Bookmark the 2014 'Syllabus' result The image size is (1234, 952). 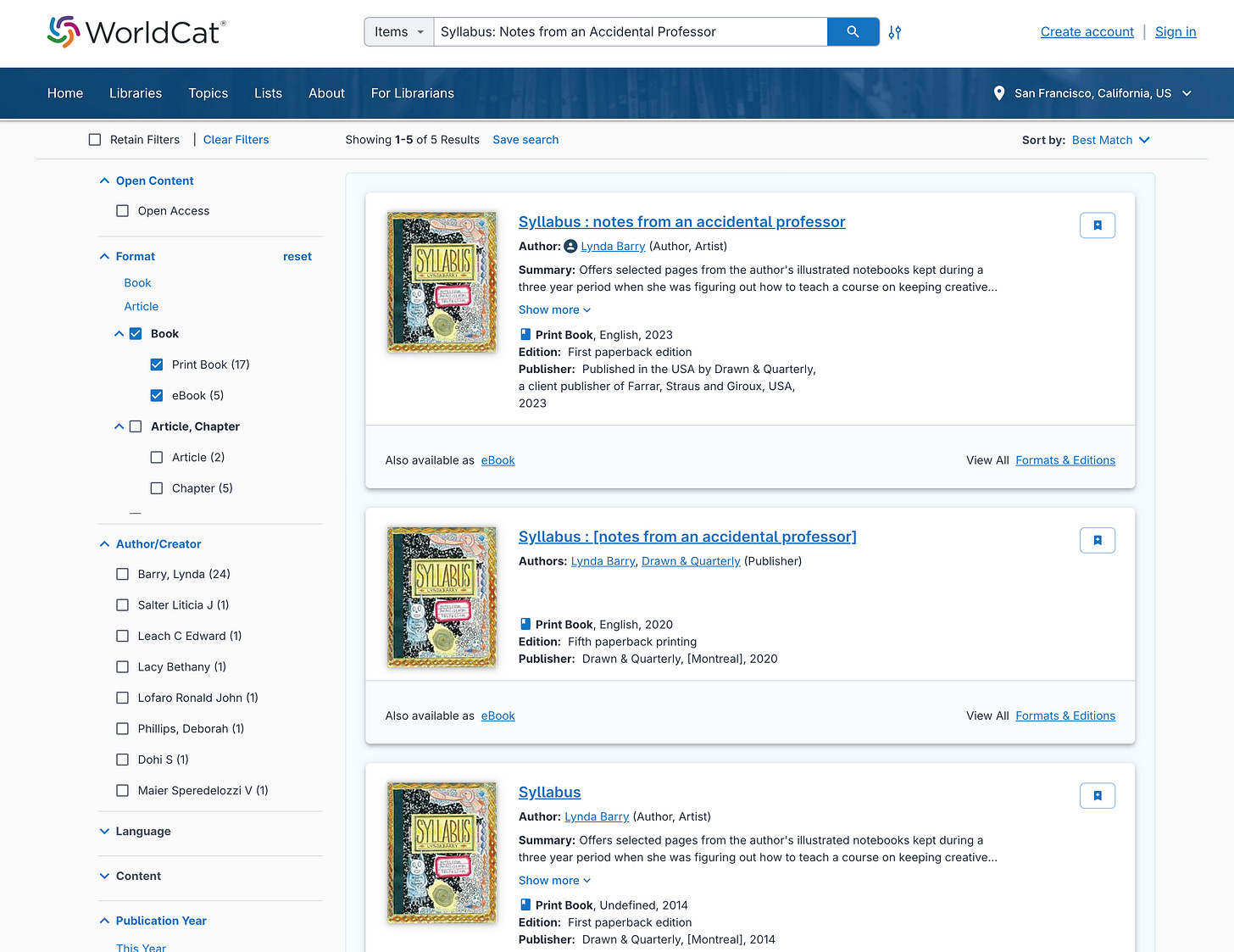coord(1098,795)
